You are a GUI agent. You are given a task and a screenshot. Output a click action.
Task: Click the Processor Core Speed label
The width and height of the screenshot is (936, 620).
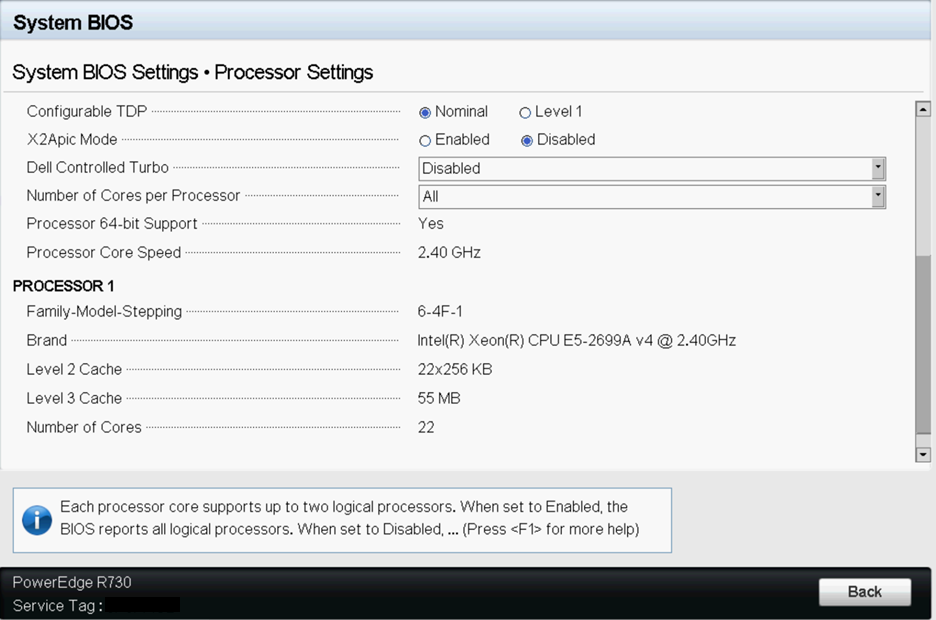tap(104, 253)
